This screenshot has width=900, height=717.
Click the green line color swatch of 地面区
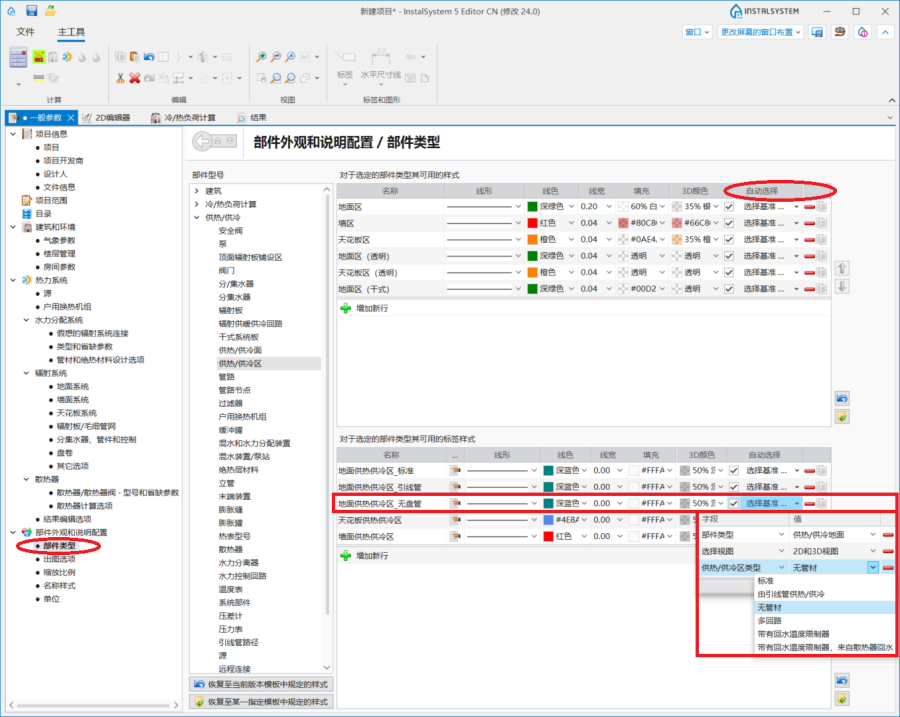[x=532, y=207]
